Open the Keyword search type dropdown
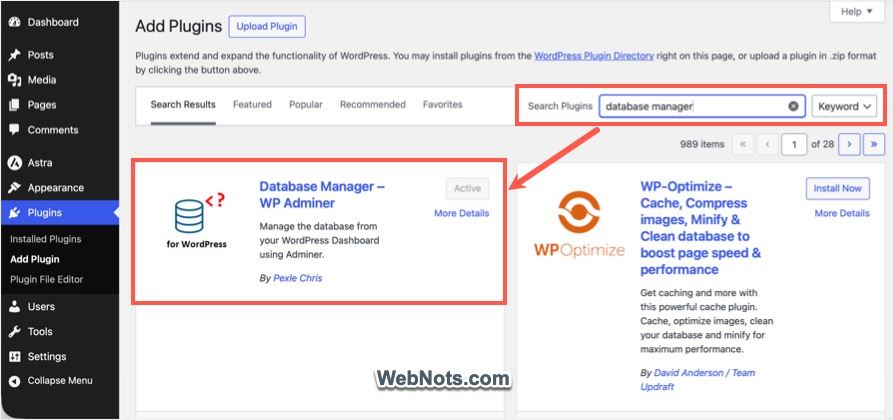 point(844,107)
